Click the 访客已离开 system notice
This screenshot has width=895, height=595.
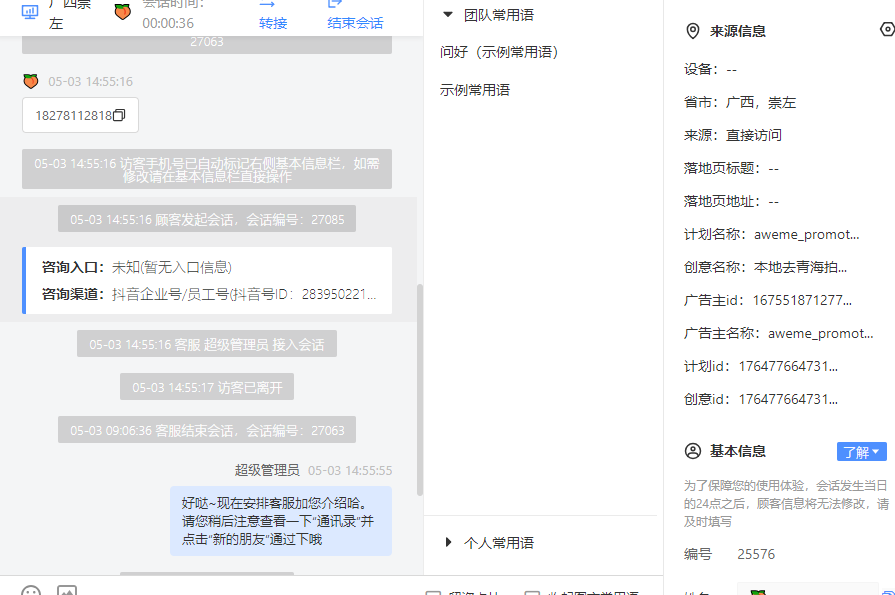207,387
